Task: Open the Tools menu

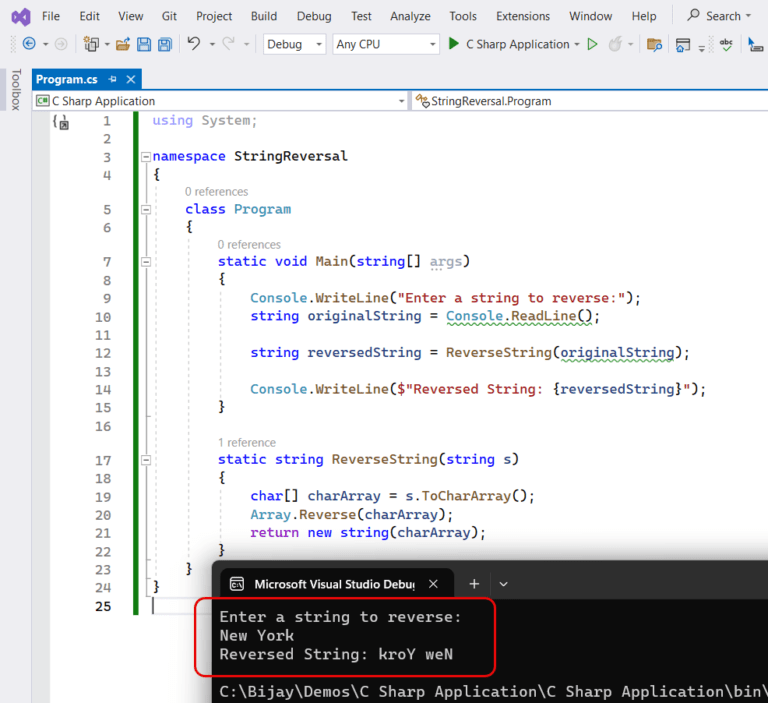Action: (x=463, y=16)
